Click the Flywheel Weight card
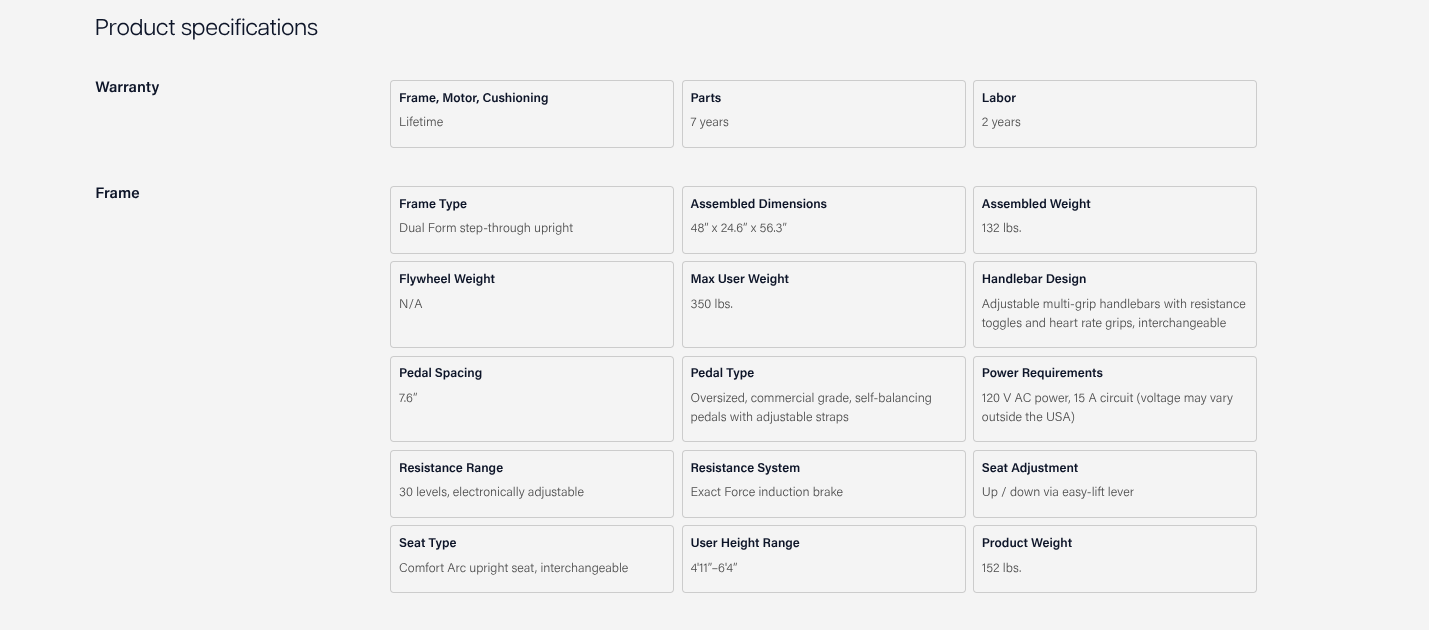 531,304
